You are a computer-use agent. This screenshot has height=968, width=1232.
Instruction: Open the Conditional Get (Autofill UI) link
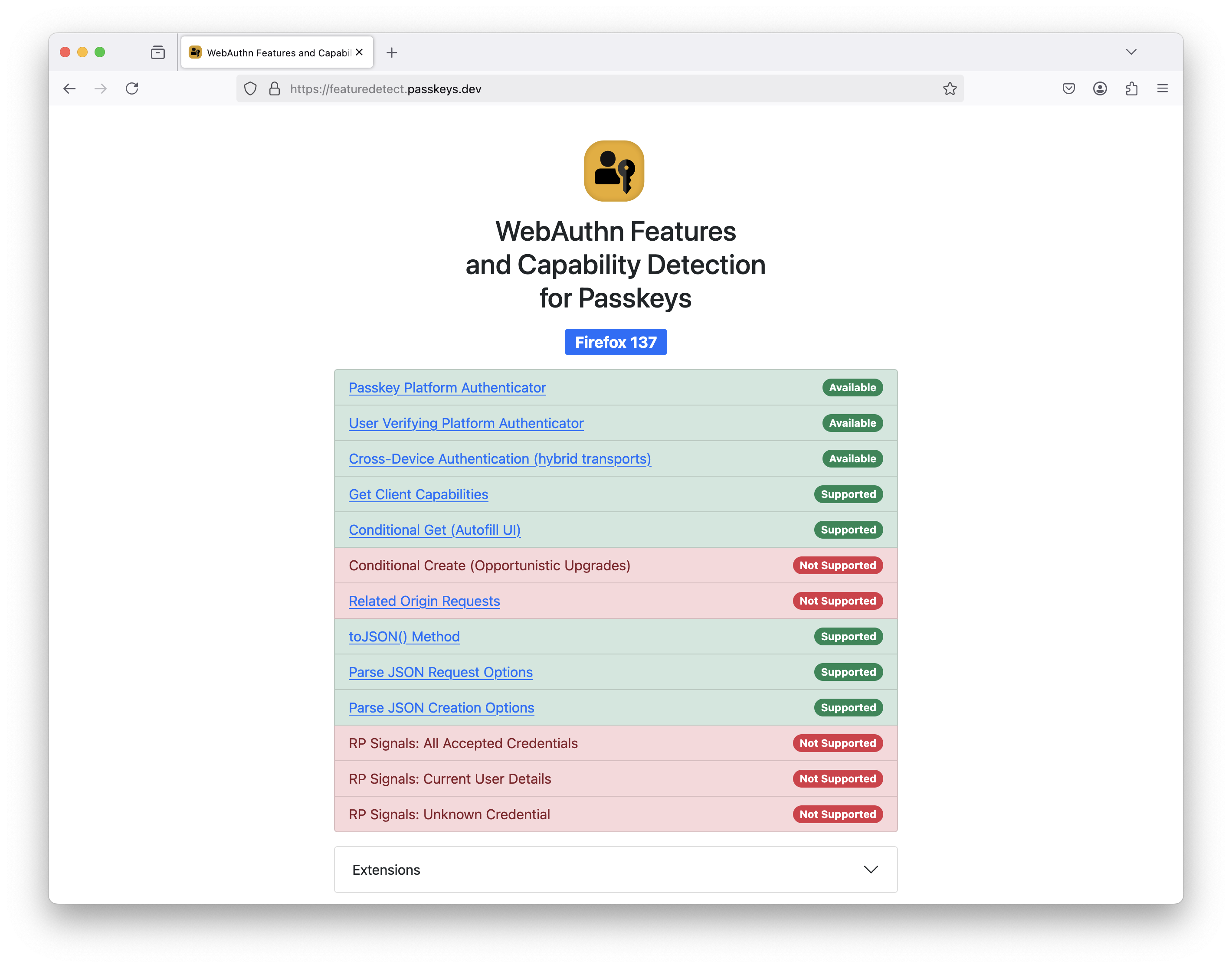click(x=435, y=530)
